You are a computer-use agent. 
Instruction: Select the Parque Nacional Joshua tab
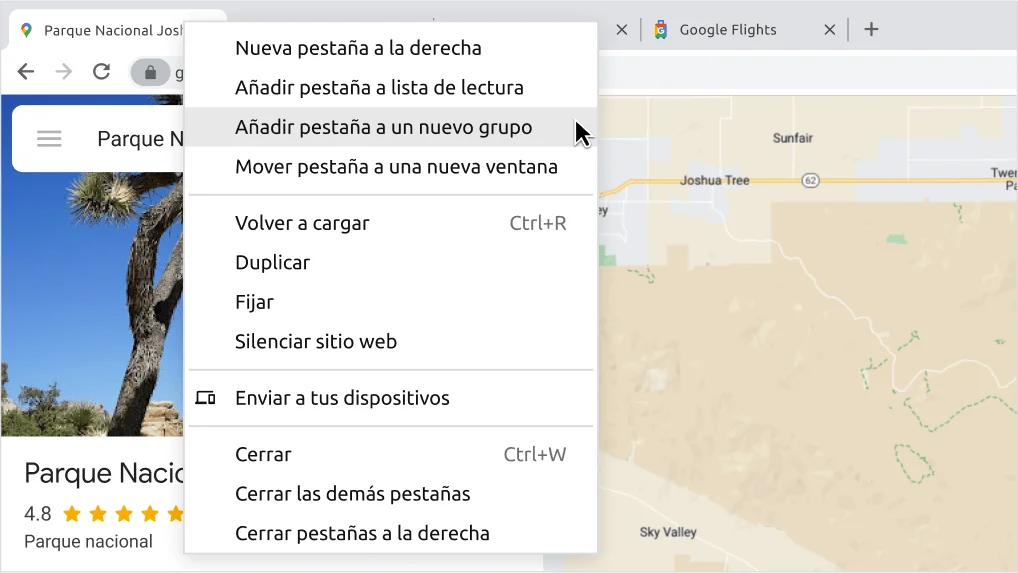pyautogui.click(x=113, y=30)
